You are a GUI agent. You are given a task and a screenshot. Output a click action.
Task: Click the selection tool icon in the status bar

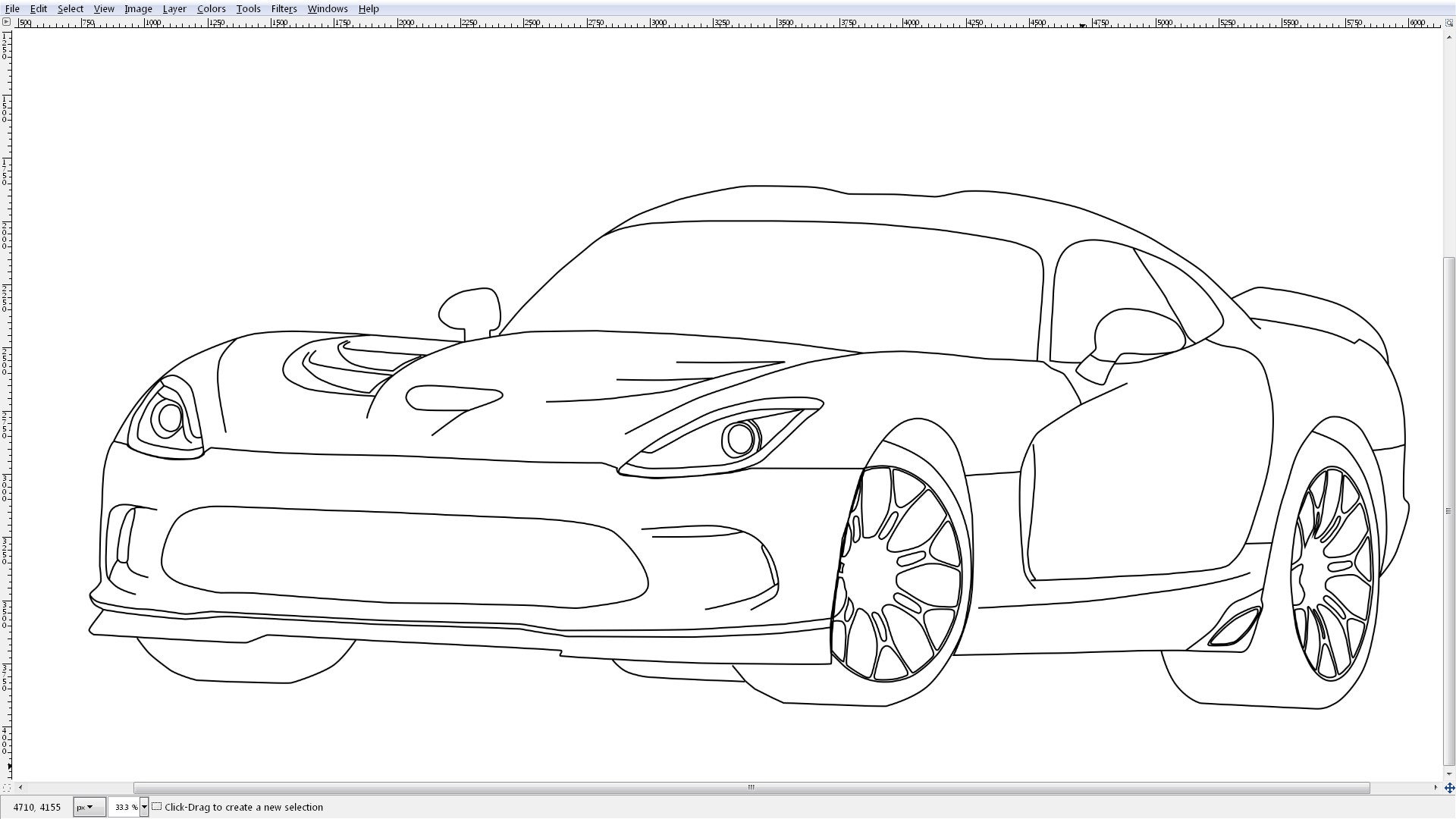[157, 806]
